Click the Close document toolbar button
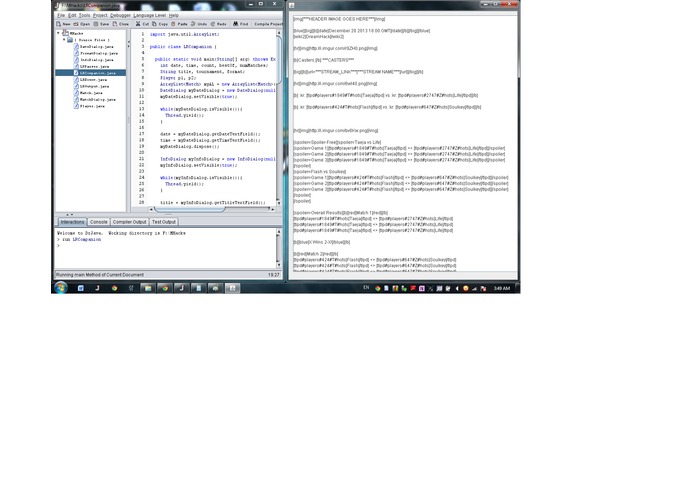This screenshot has width=695, height=494. coord(121,24)
